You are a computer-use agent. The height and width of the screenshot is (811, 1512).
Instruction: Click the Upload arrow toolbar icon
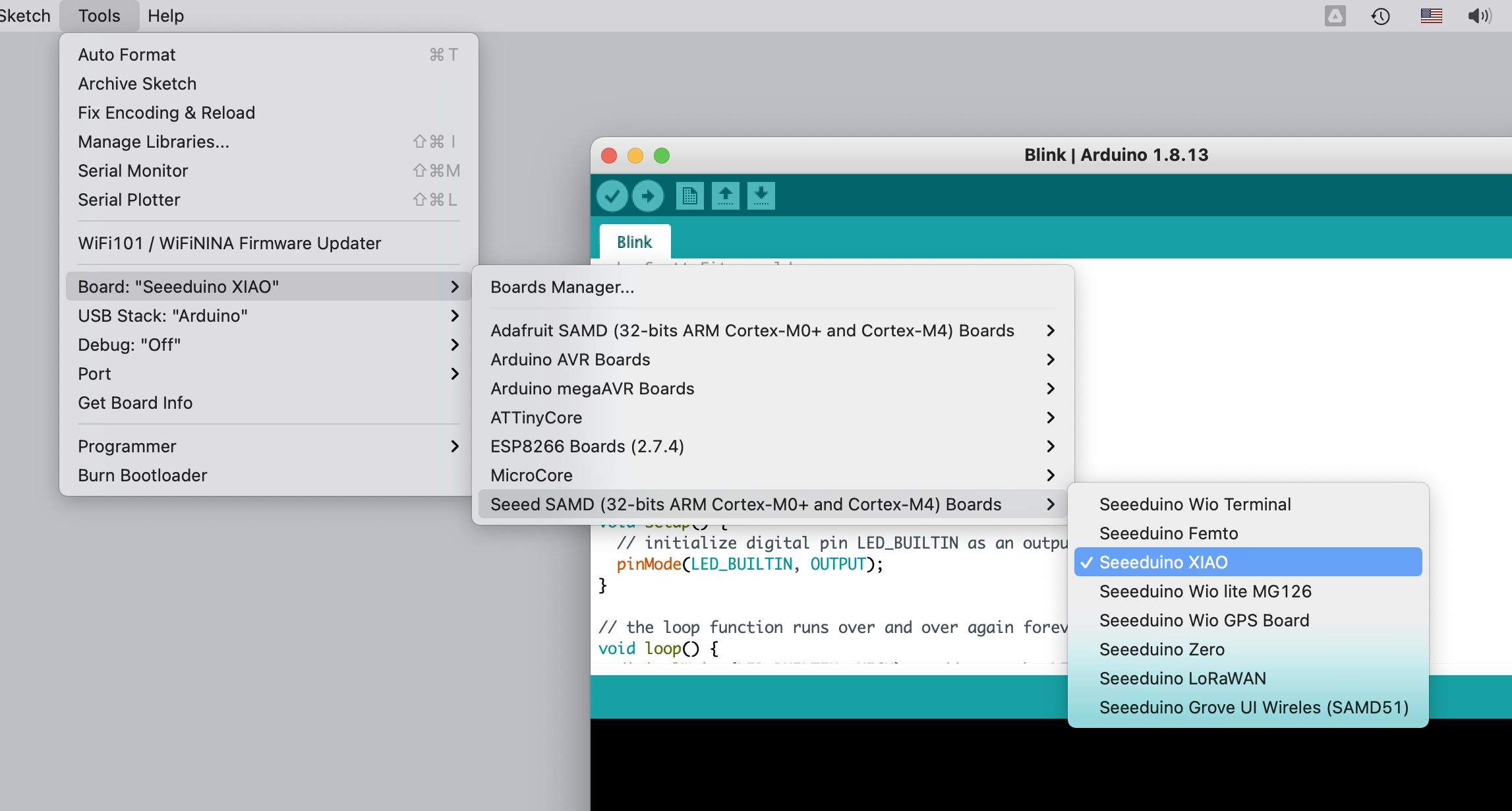pyautogui.click(x=647, y=196)
